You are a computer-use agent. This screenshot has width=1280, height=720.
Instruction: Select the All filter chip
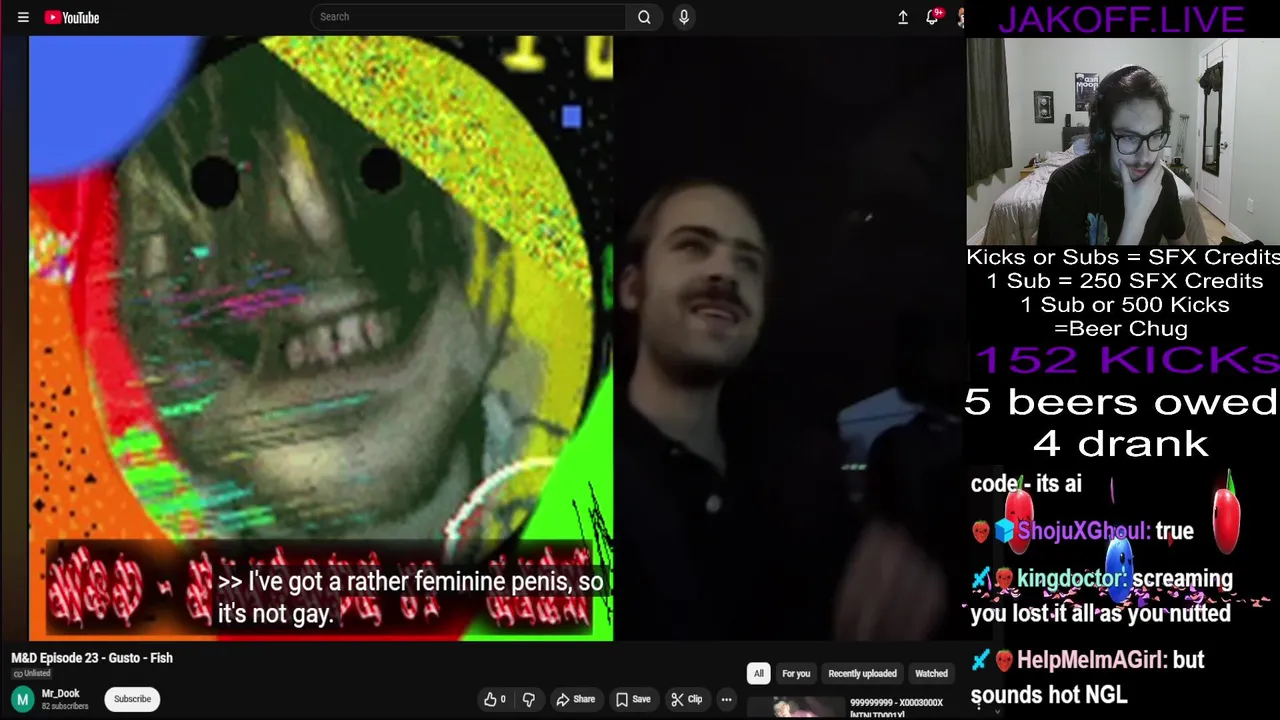(x=758, y=673)
